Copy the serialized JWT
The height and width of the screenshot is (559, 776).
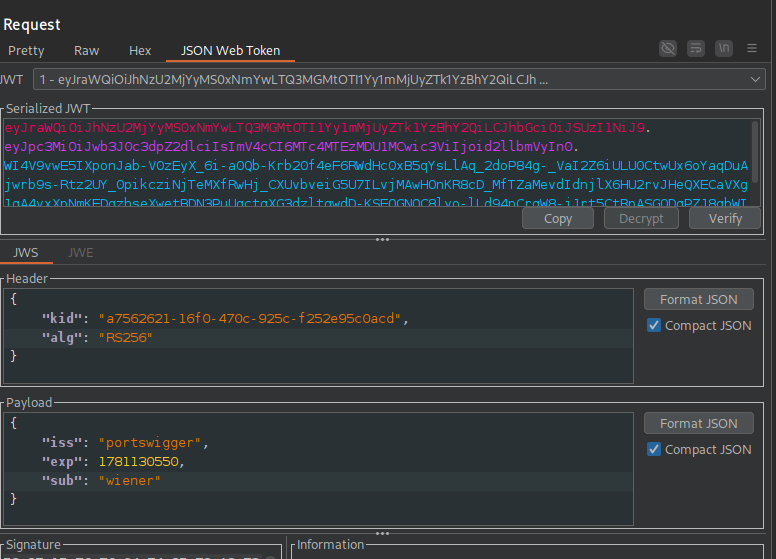558,219
